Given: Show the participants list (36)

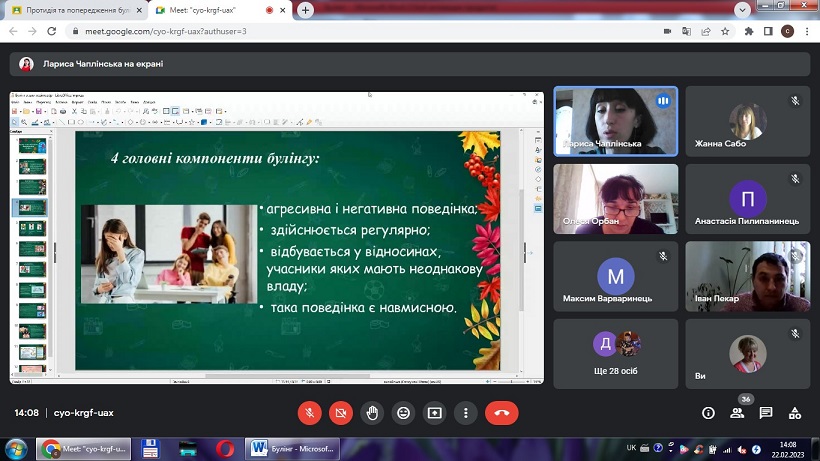Looking at the screenshot, I should click(x=737, y=413).
